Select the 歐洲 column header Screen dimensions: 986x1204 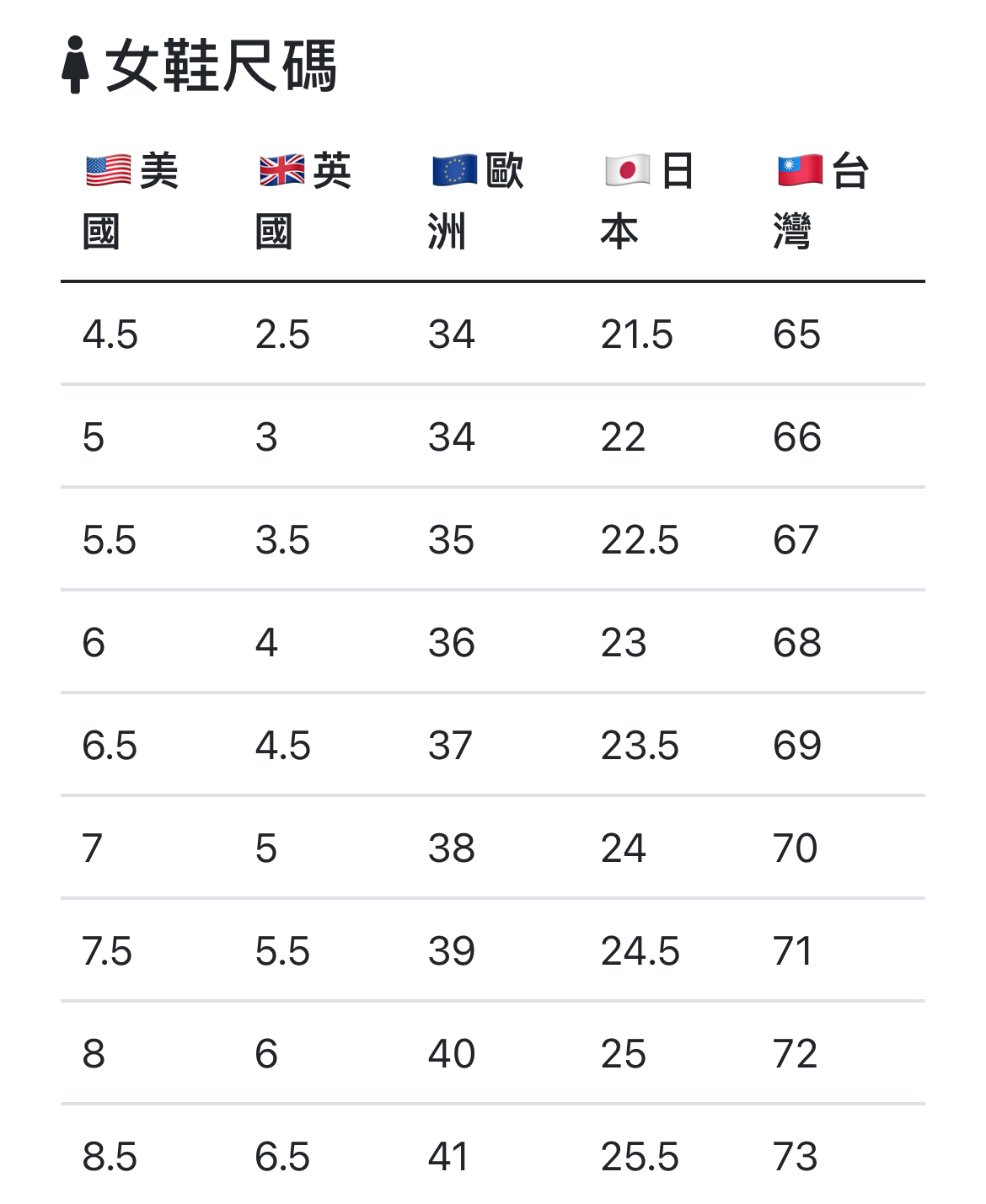[476, 201]
